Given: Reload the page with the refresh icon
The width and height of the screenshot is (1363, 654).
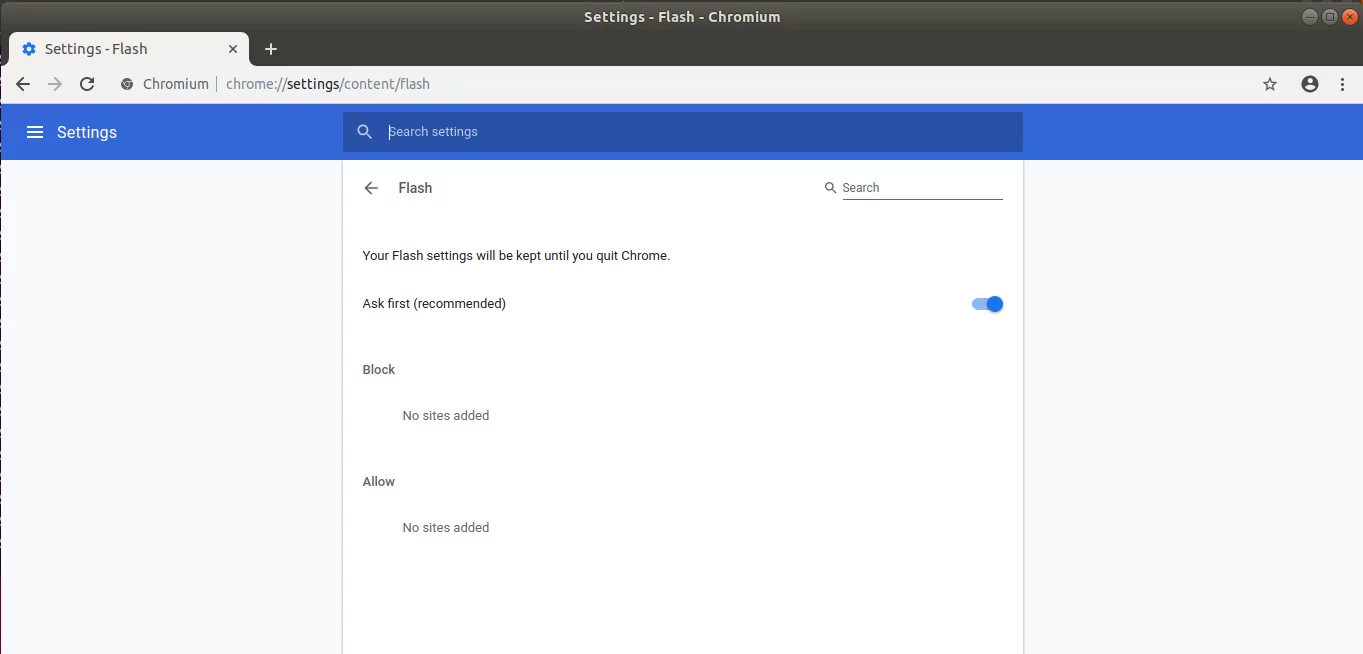Looking at the screenshot, I should (x=87, y=84).
